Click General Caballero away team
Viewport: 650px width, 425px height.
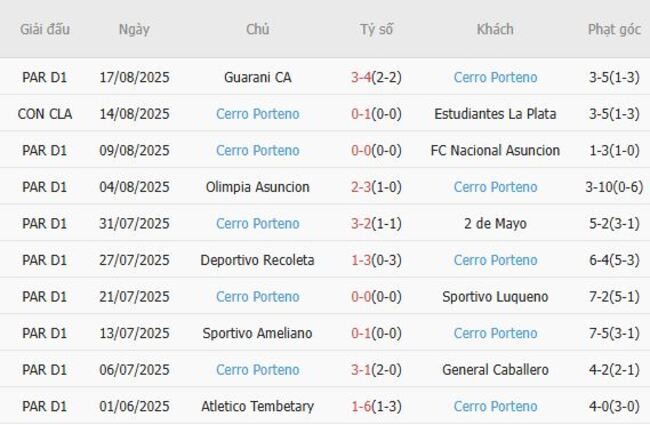[x=495, y=370]
